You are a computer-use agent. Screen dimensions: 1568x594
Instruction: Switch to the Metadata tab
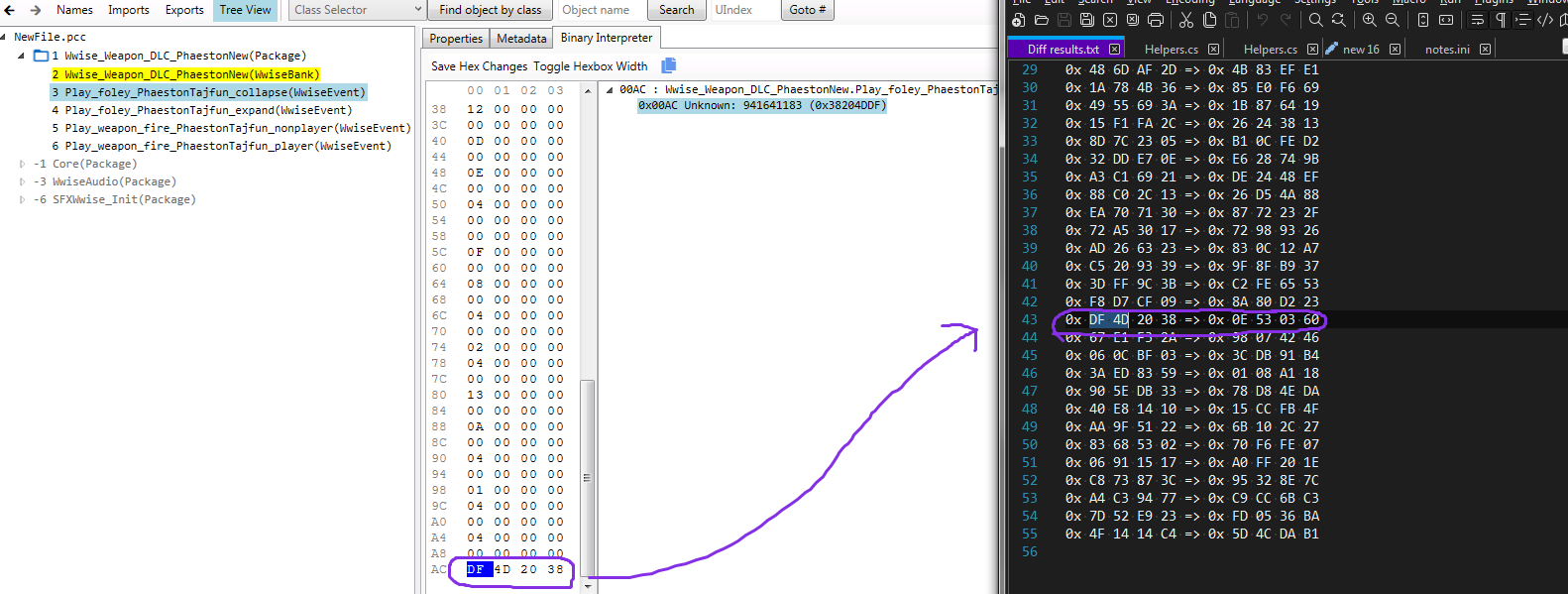pyautogui.click(x=521, y=39)
